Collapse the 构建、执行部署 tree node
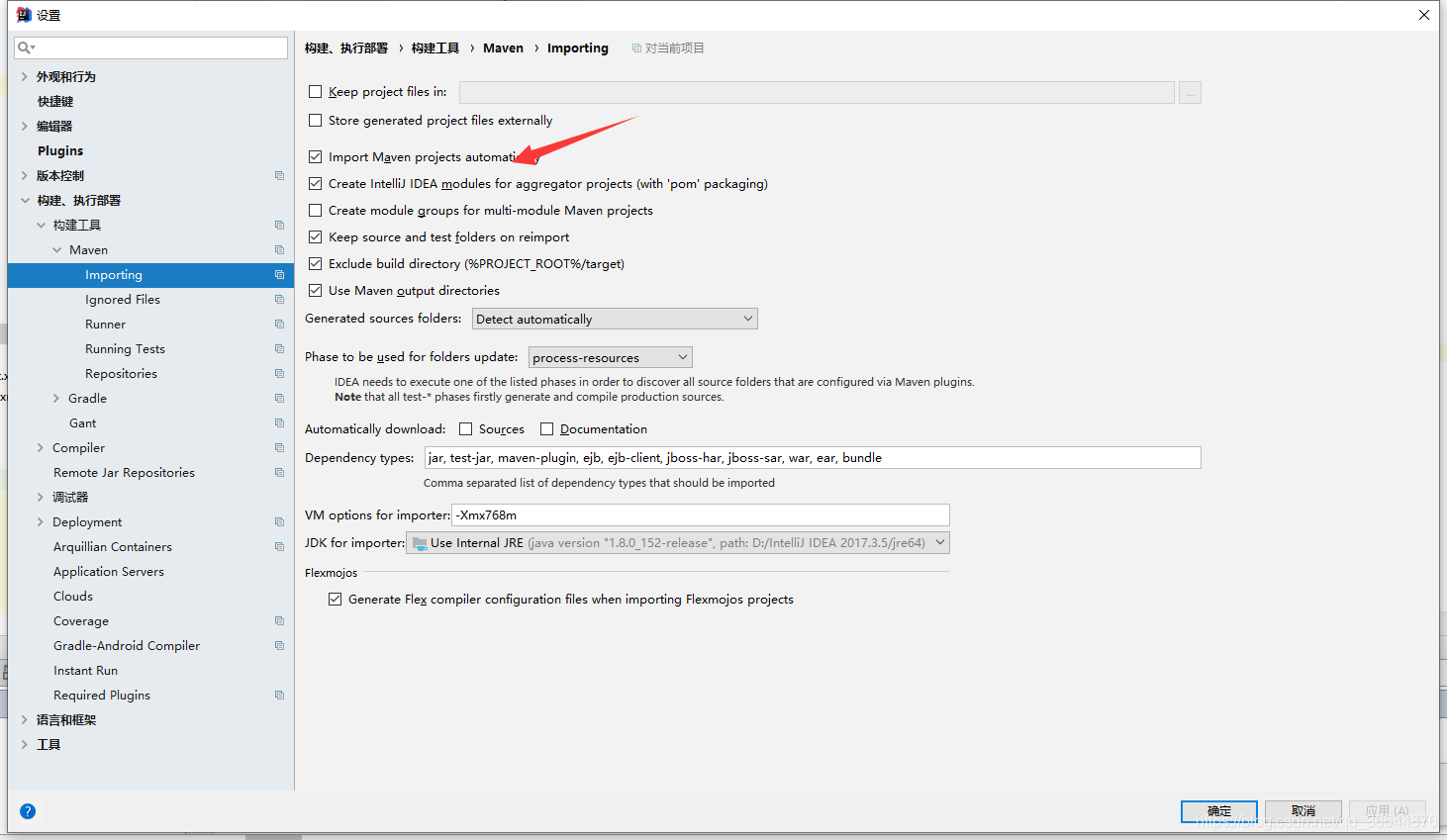Image resolution: width=1447 pixels, height=840 pixels. [25, 201]
